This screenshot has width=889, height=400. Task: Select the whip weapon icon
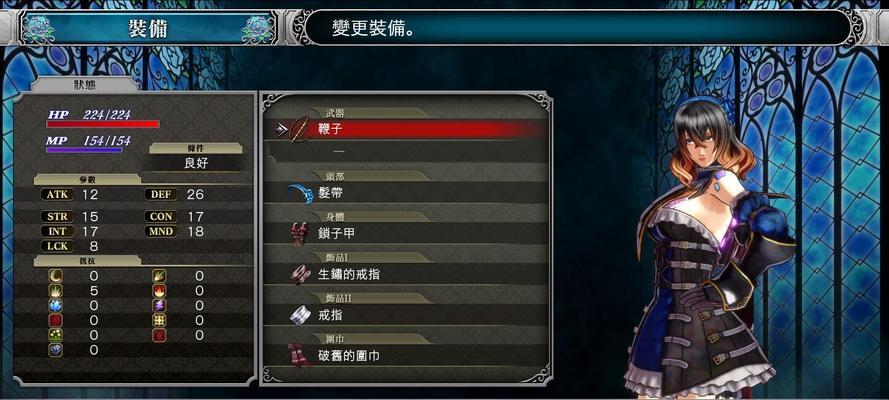click(x=299, y=130)
